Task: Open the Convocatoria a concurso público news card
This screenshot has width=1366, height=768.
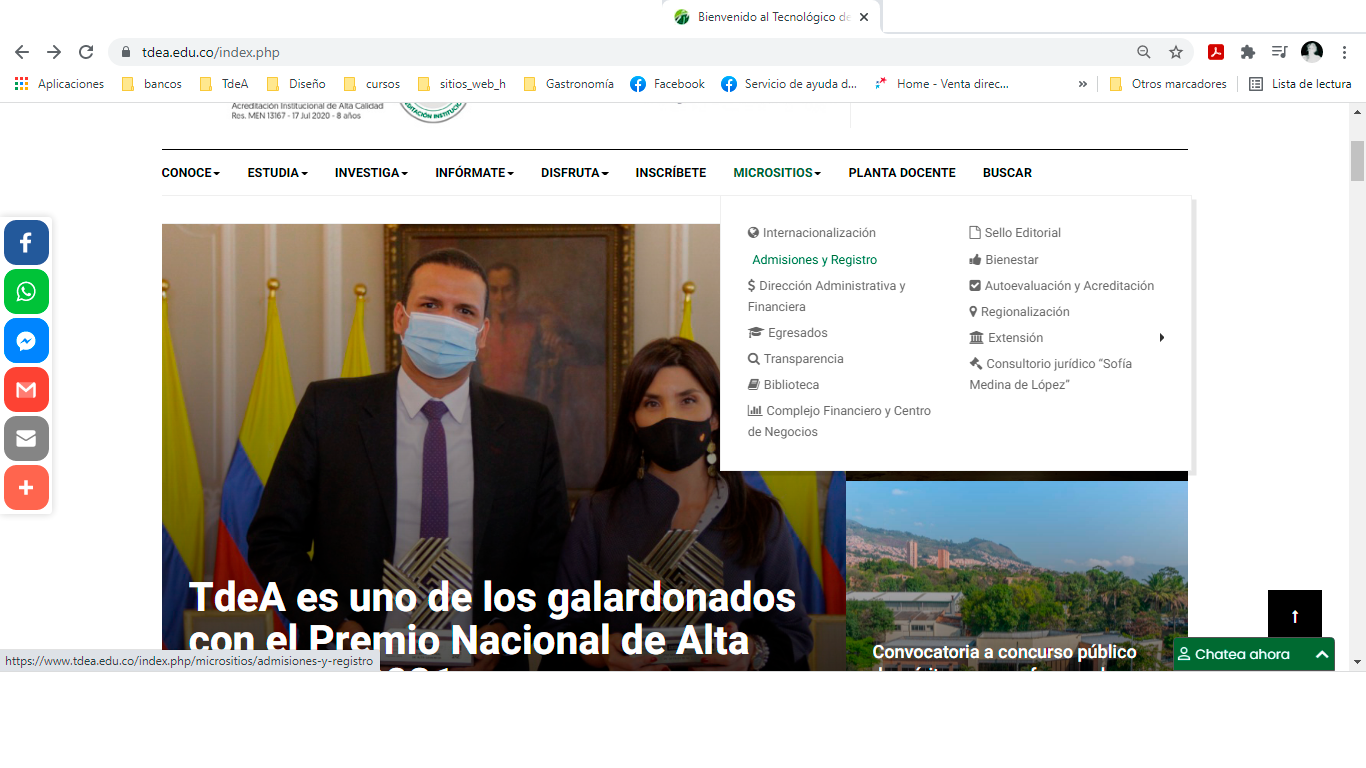Action: (1016, 575)
